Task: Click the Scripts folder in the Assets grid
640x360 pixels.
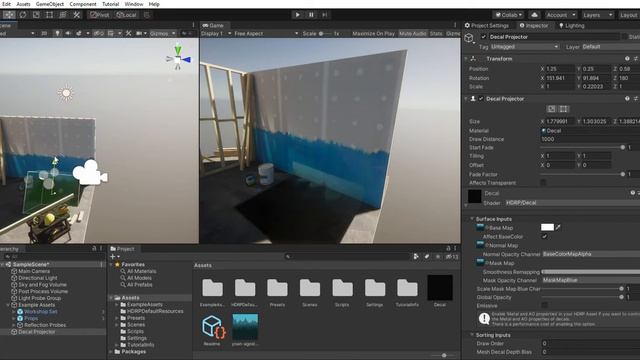Action: [342, 288]
